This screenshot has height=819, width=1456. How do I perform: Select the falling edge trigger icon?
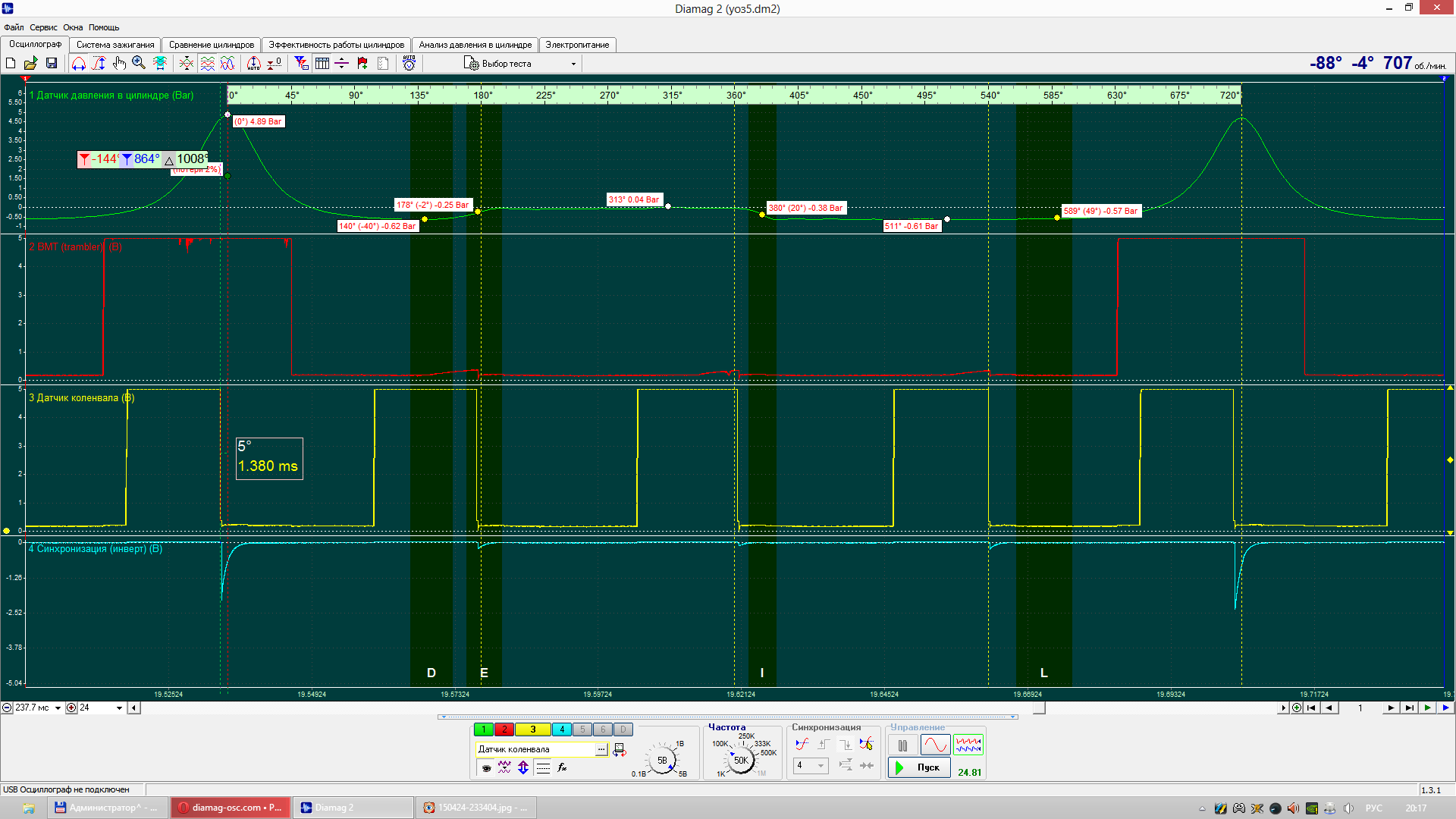coord(845,745)
